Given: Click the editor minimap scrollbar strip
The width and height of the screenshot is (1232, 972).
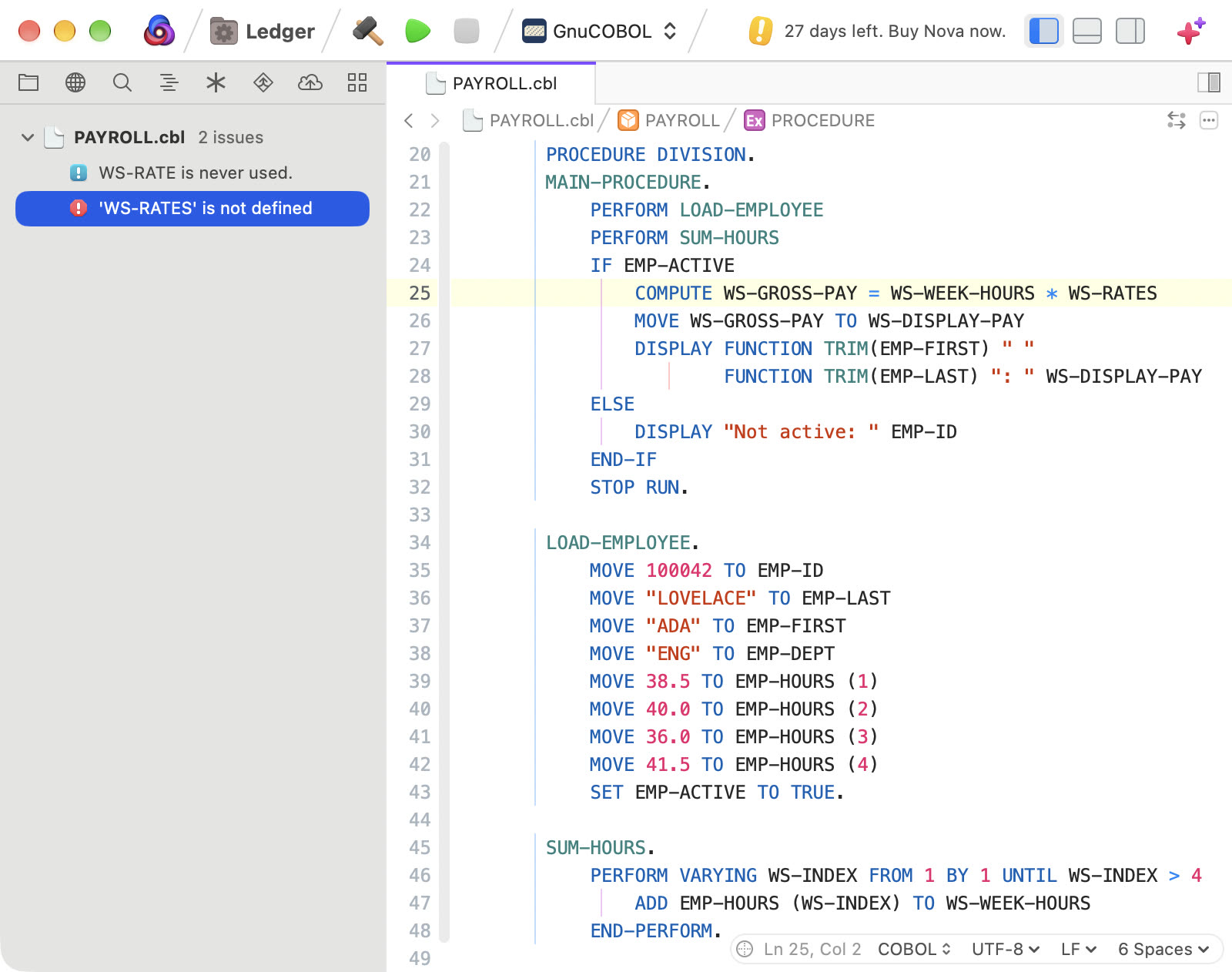Looking at the screenshot, I should point(444,541).
